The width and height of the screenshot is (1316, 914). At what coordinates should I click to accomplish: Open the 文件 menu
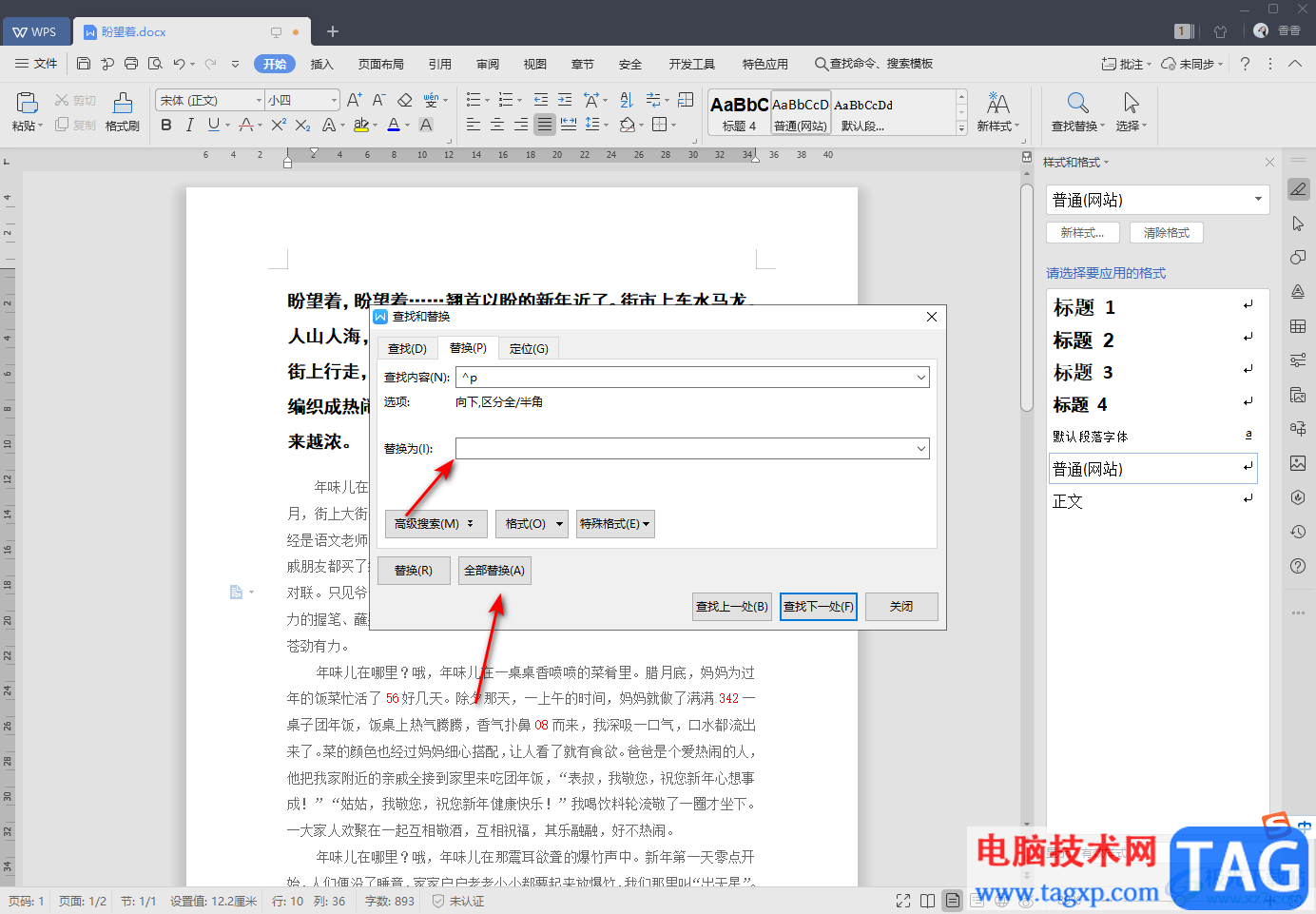(36, 64)
